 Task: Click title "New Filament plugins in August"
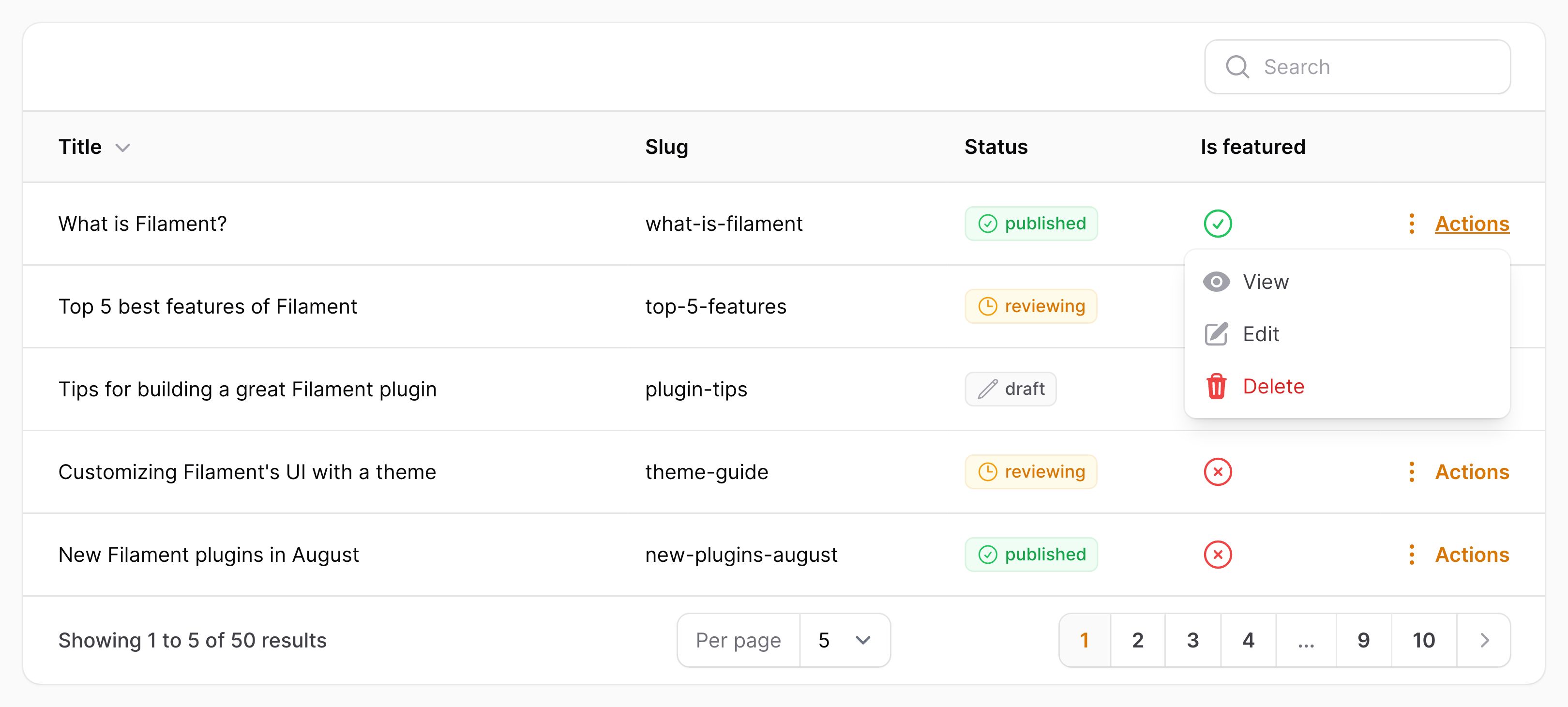[x=208, y=555]
